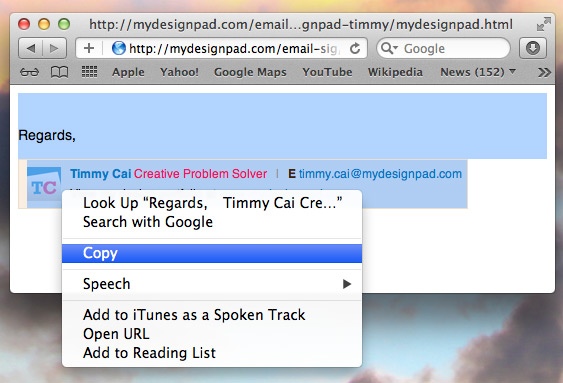Show Top Sites grid icon
The image size is (563, 383).
tap(89, 72)
